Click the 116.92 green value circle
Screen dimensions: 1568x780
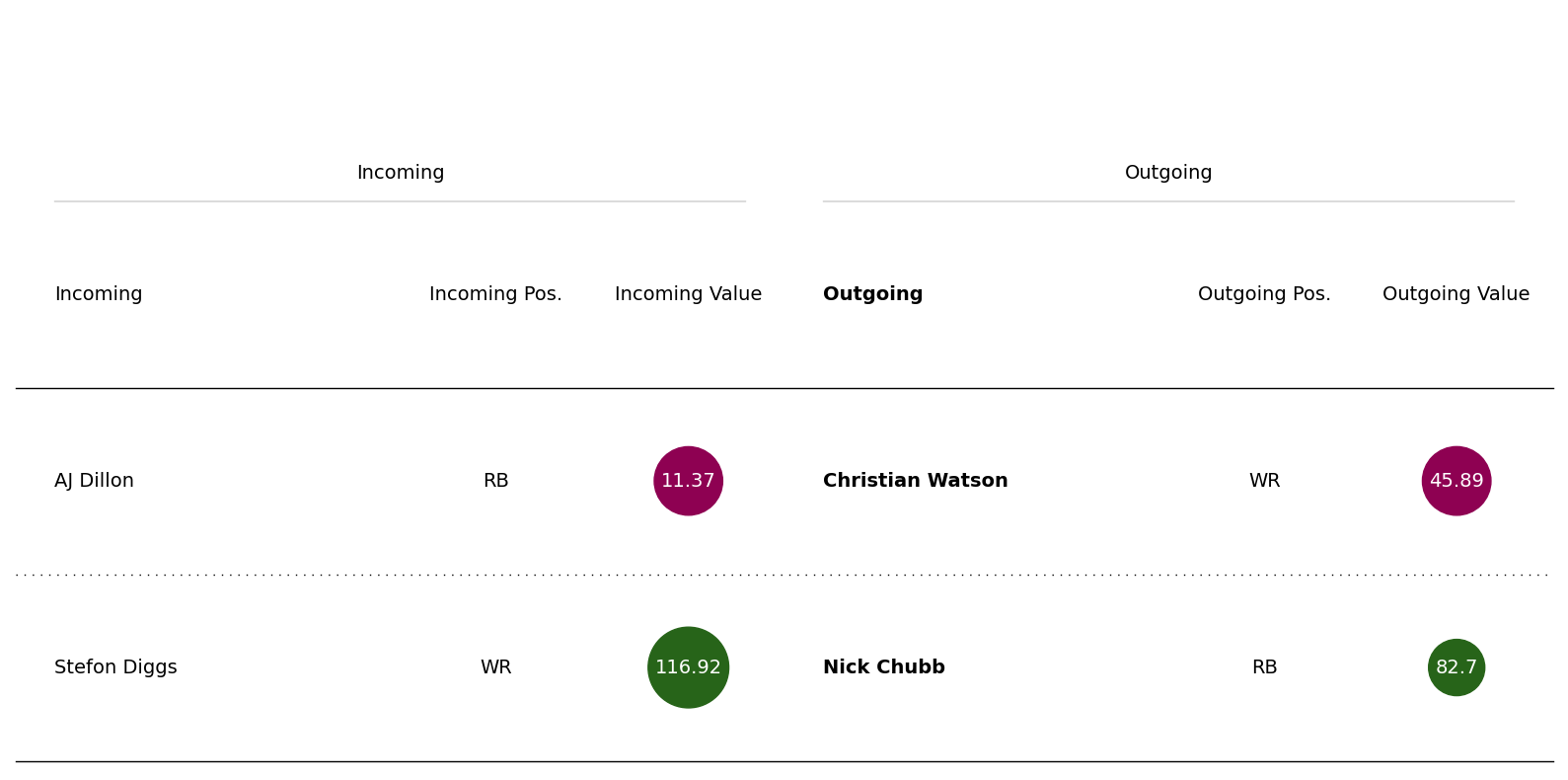pyautogui.click(x=688, y=667)
